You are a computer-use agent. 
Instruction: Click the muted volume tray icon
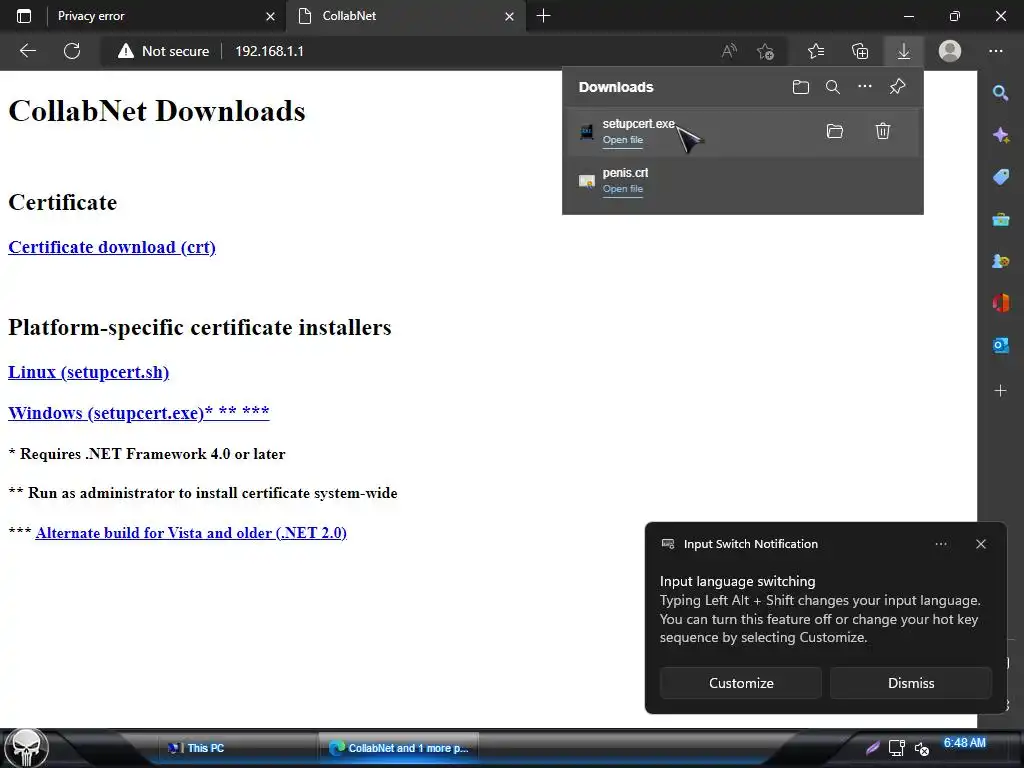[x=921, y=748]
